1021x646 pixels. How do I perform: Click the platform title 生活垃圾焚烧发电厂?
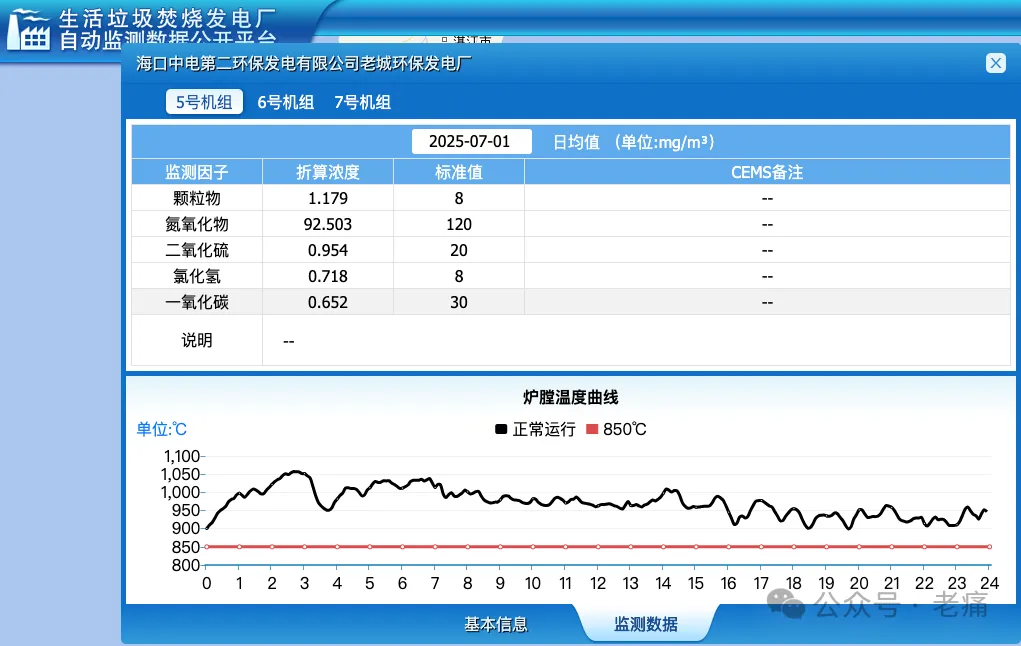coord(168,18)
